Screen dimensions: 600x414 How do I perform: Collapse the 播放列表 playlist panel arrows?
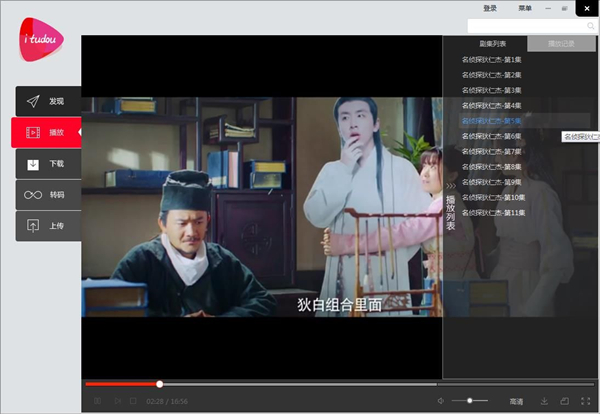point(451,186)
